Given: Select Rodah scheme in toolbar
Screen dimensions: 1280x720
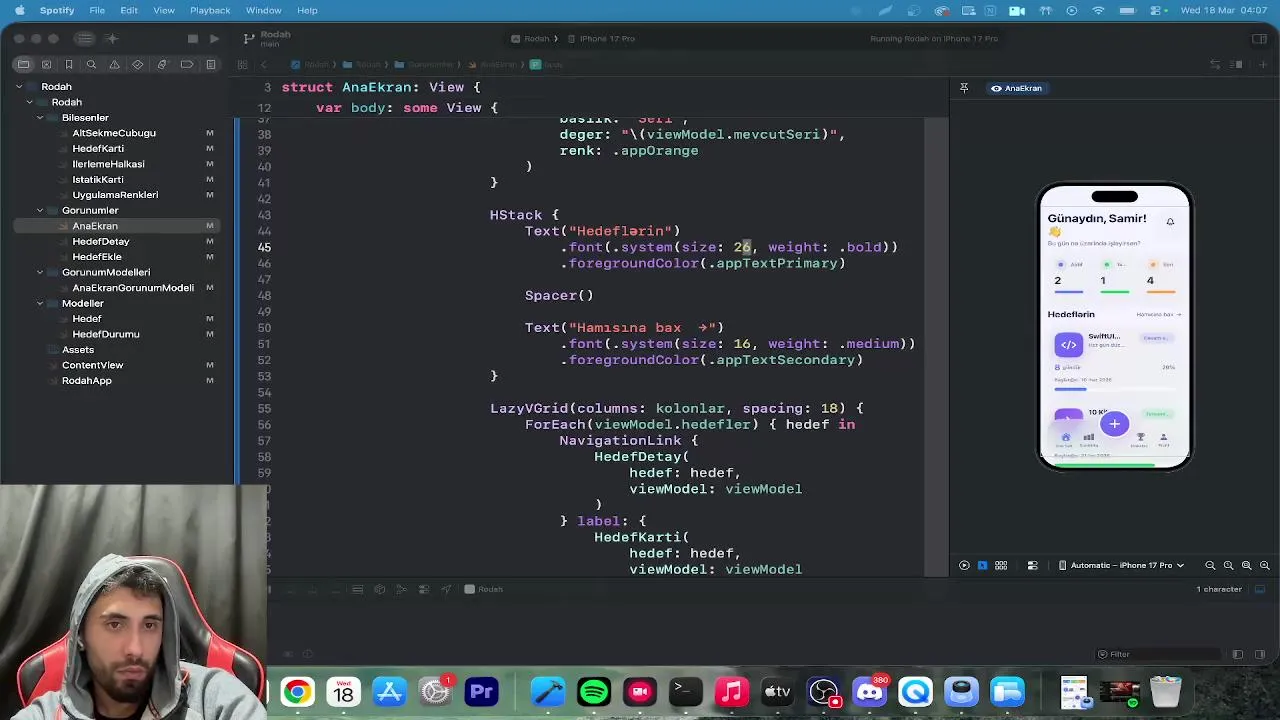Looking at the screenshot, I should pos(531,39).
